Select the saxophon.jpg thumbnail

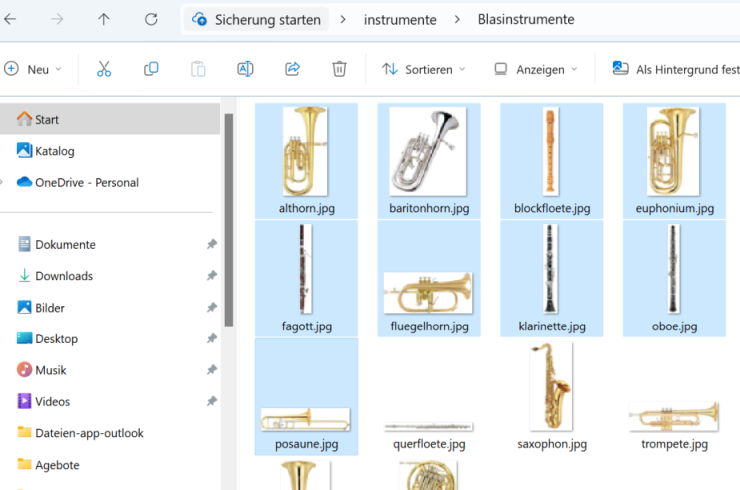(551, 387)
